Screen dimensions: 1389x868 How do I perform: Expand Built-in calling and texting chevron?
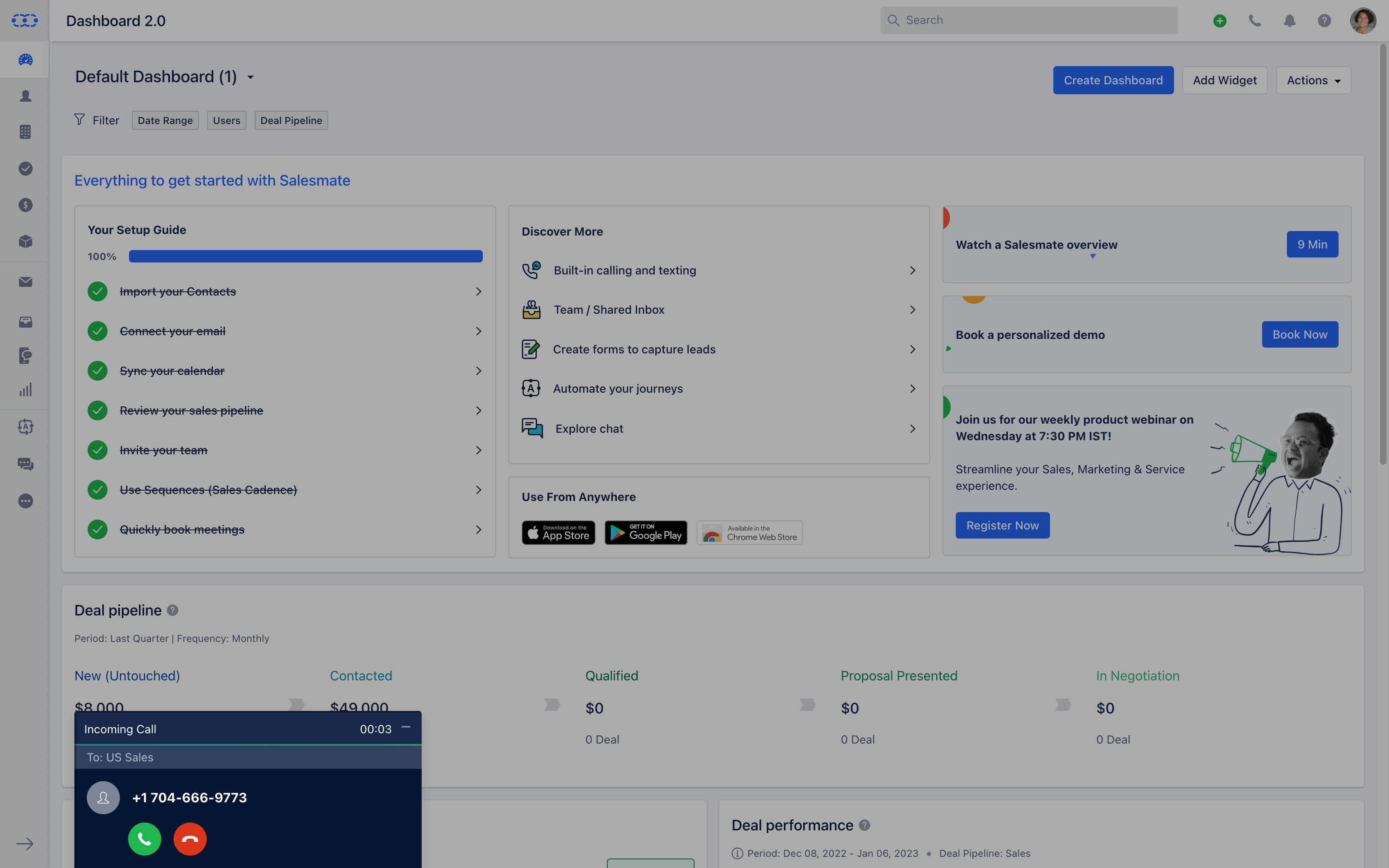pyautogui.click(x=913, y=270)
